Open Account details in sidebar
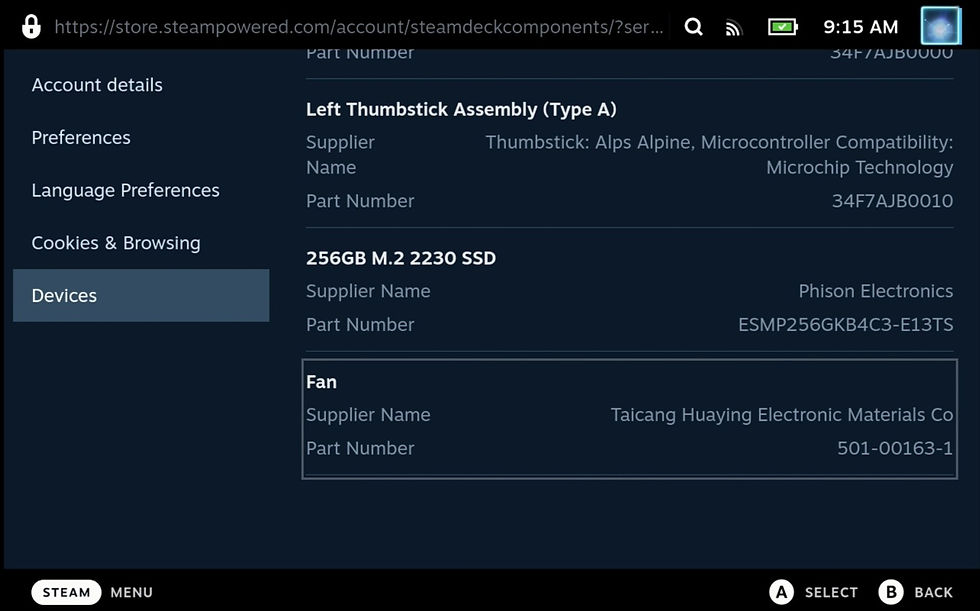Image resolution: width=980 pixels, height=611 pixels. [x=97, y=85]
